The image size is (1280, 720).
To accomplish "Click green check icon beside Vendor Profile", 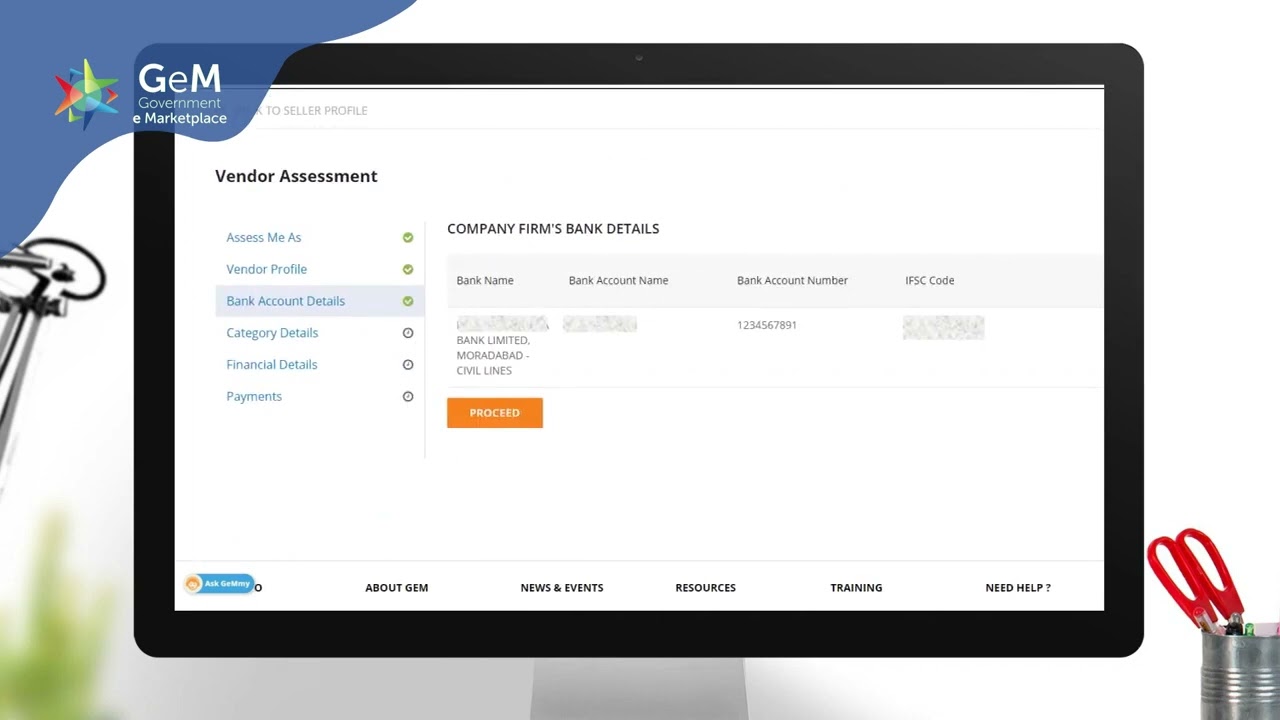I will coord(408,269).
